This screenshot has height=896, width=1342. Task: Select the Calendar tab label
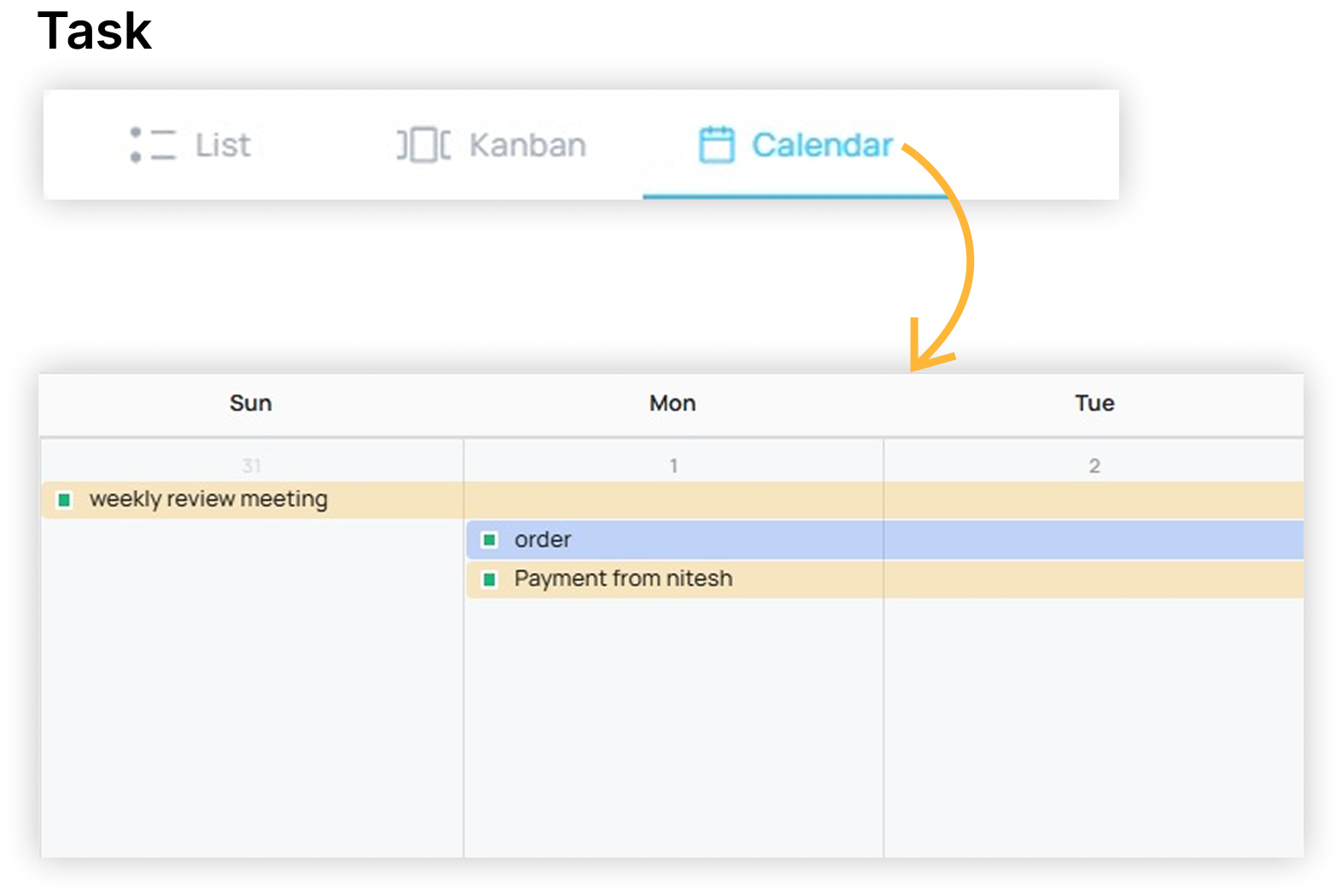pyautogui.click(x=822, y=145)
